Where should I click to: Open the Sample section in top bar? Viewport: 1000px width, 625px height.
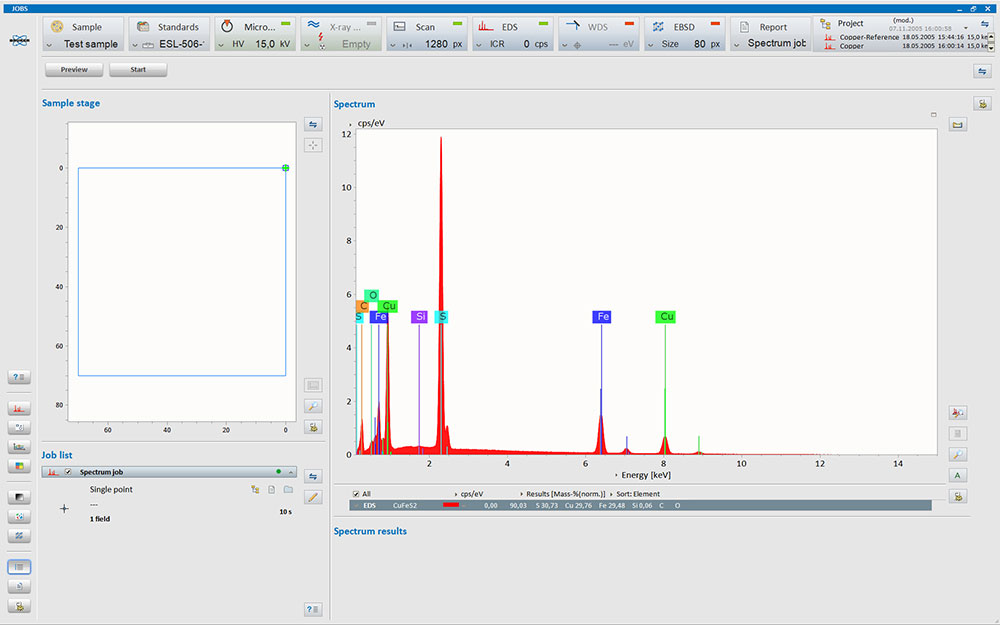tap(85, 27)
